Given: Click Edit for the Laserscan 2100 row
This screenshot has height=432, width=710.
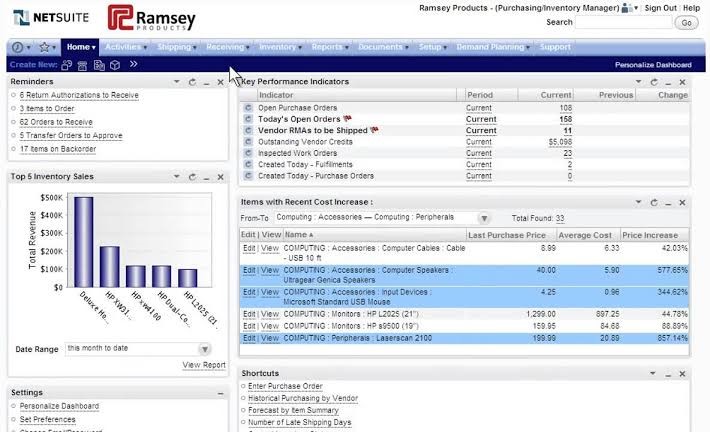Looking at the screenshot, I should tap(249, 338).
